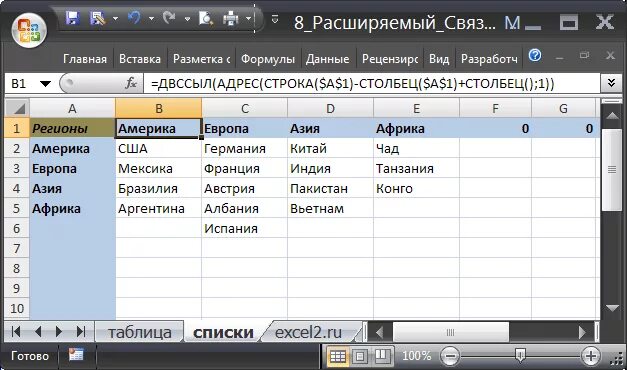The image size is (627, 370).
Task: Open the redo history dropdown
Action: coord(187,18)
